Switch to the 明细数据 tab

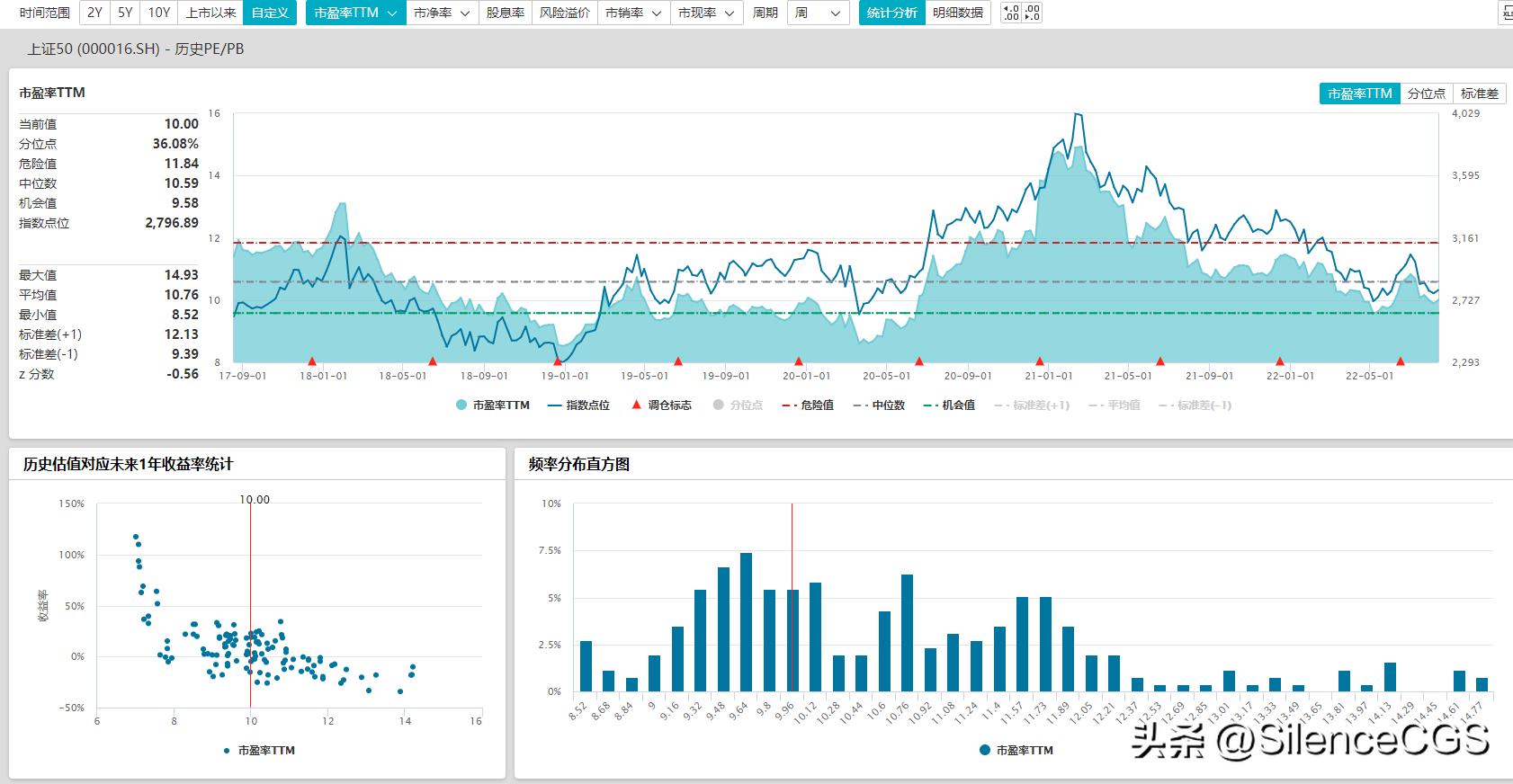[x=957, y=13]
